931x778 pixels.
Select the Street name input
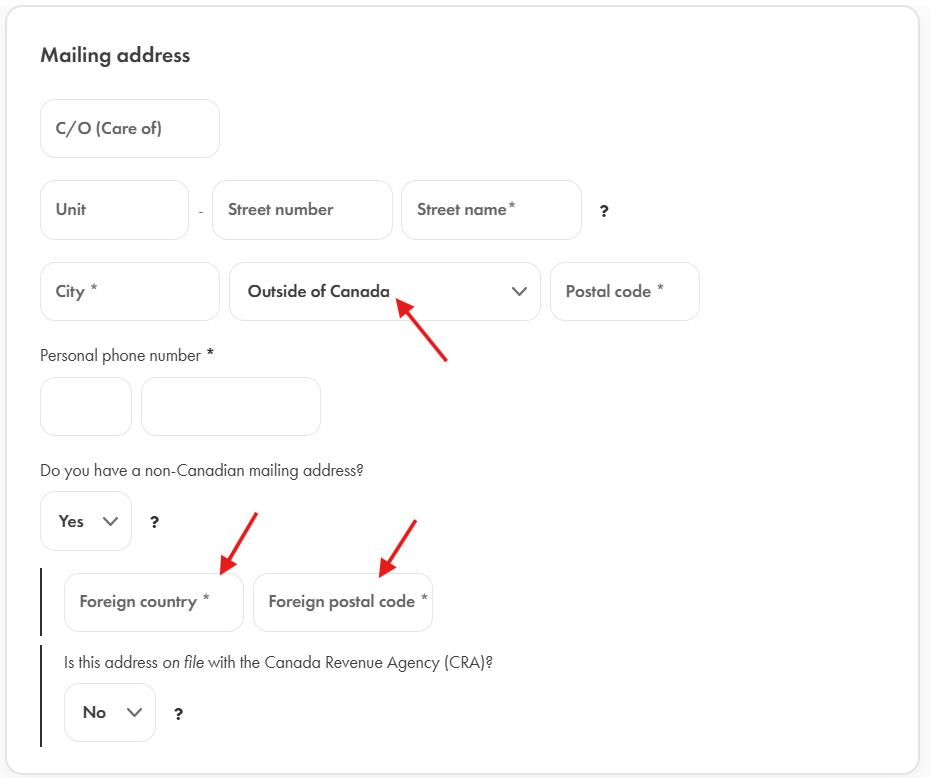pos(491,210)
